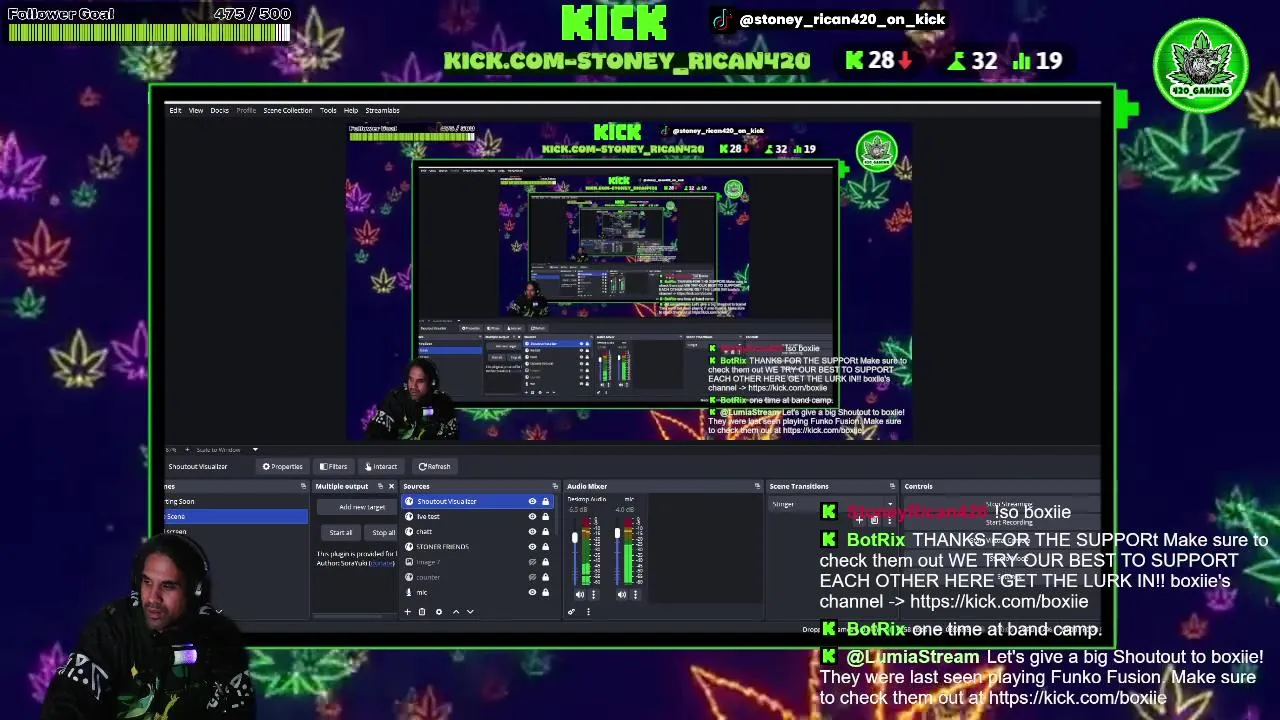
Task: Select the live test source row
Action: coord(477,516)
